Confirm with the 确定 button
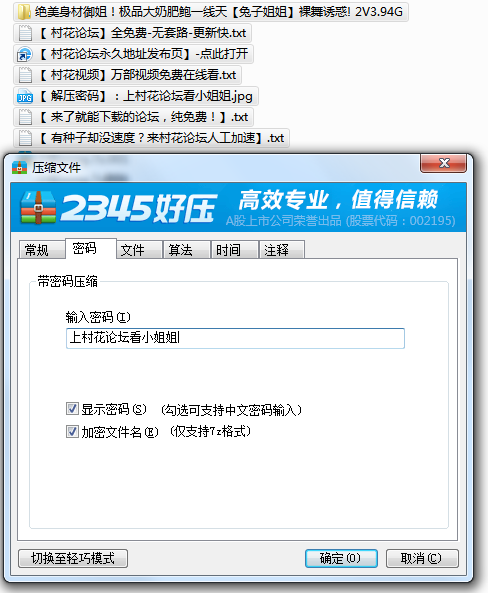Viewport: 488px width, 593px height. click(x=341, y=558)
